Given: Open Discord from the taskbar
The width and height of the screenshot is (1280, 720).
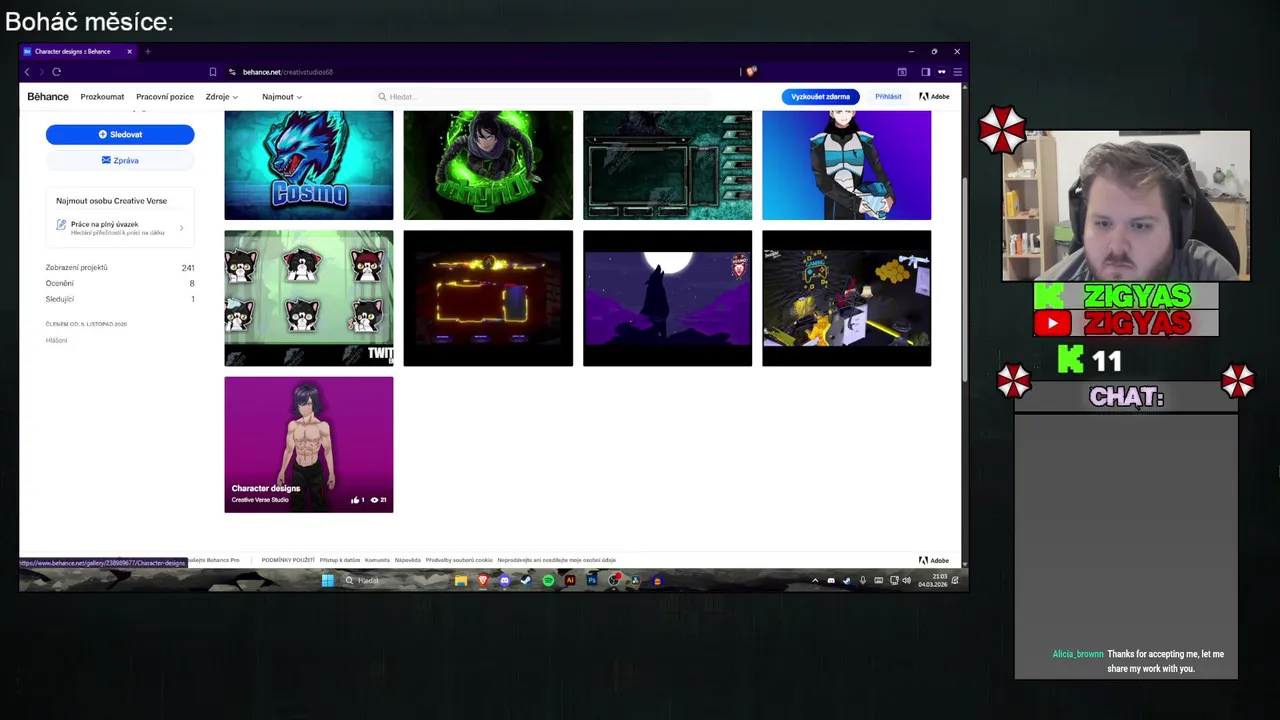Looking at the screenshot, I should pyautogui.click(x=504, y=580).
